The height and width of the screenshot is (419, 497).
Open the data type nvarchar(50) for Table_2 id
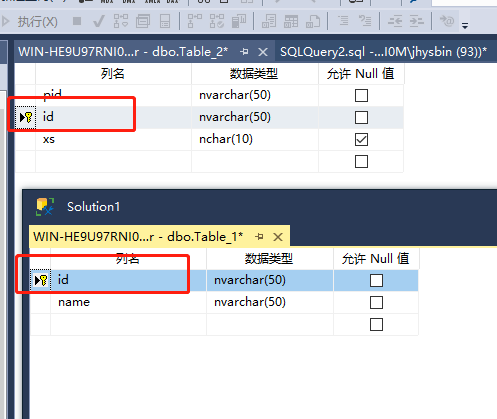tap(255, 117)
